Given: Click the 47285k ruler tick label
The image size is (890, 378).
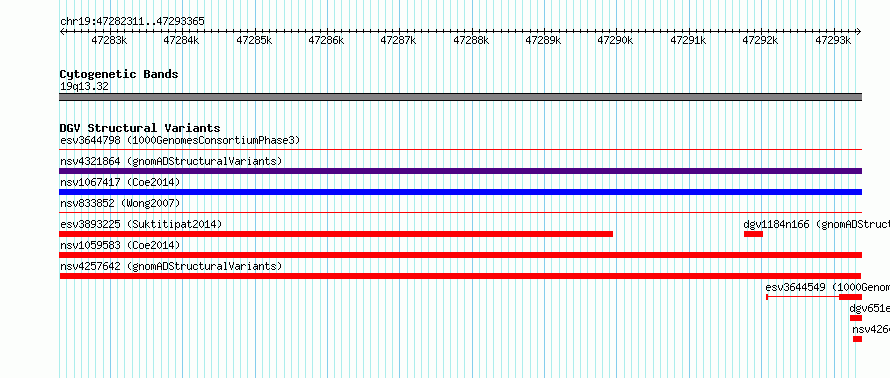Looking at the screenshot, I should pyautogui.click(x=254, y=40).
